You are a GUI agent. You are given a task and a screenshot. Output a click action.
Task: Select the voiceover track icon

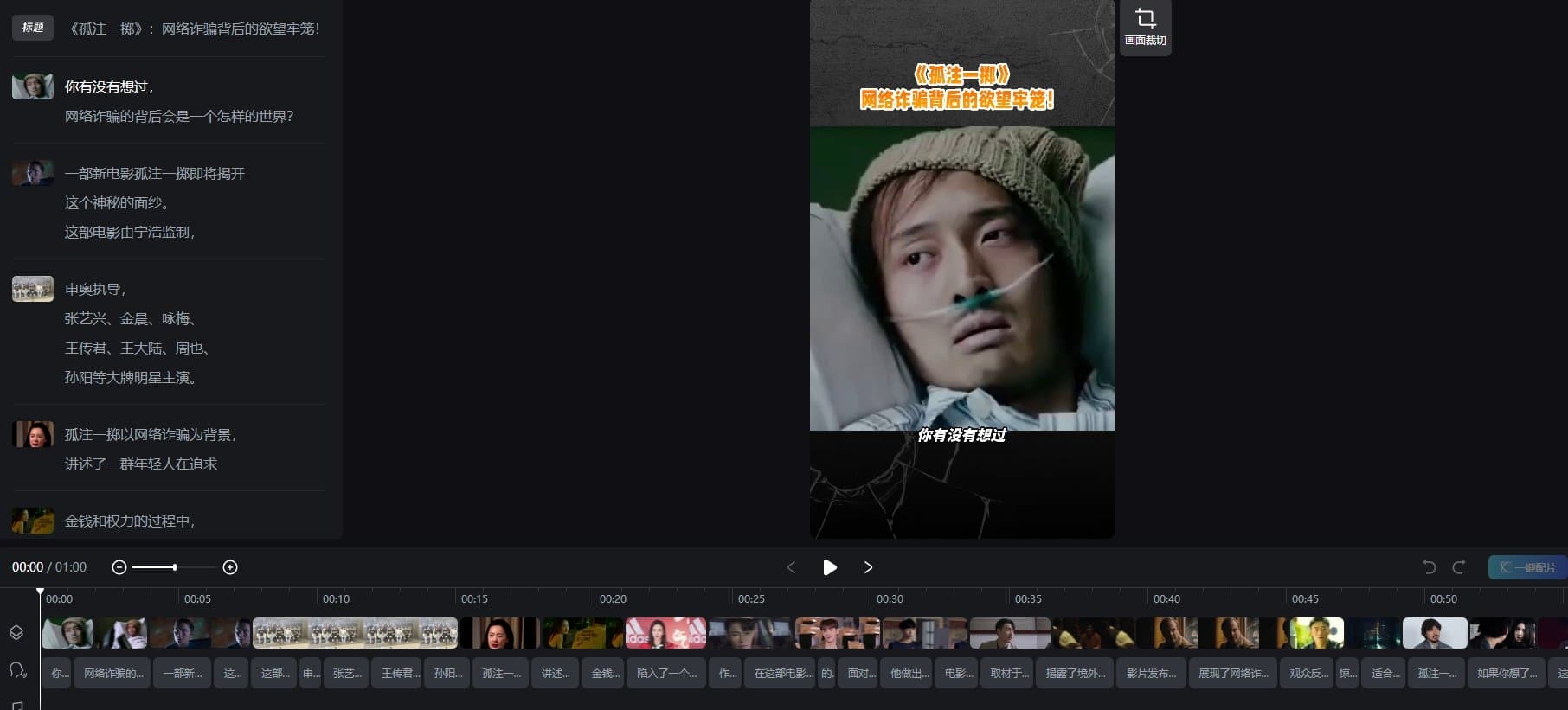[17, 671]
